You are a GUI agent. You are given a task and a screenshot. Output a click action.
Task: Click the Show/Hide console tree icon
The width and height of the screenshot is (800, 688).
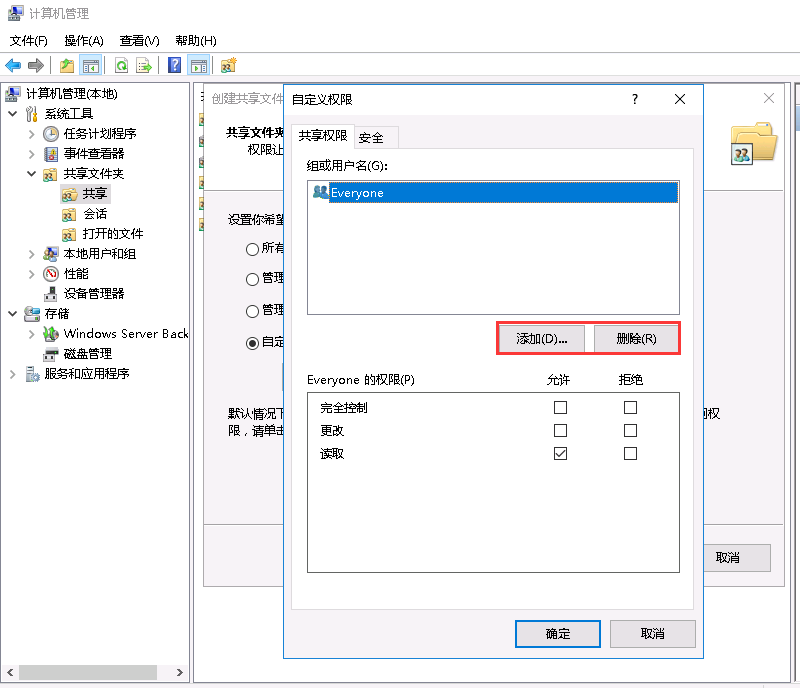pyautogui.click(x=91, y=66)
